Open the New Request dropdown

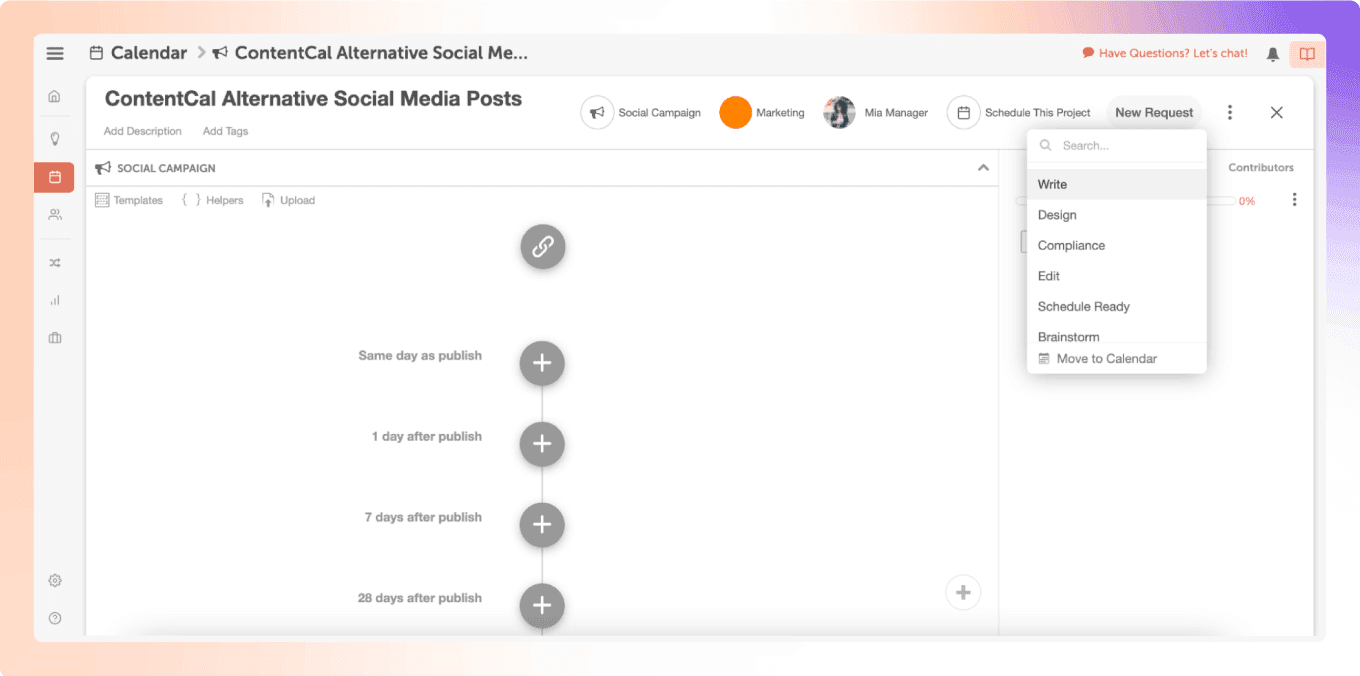(x=1154, y=113)
